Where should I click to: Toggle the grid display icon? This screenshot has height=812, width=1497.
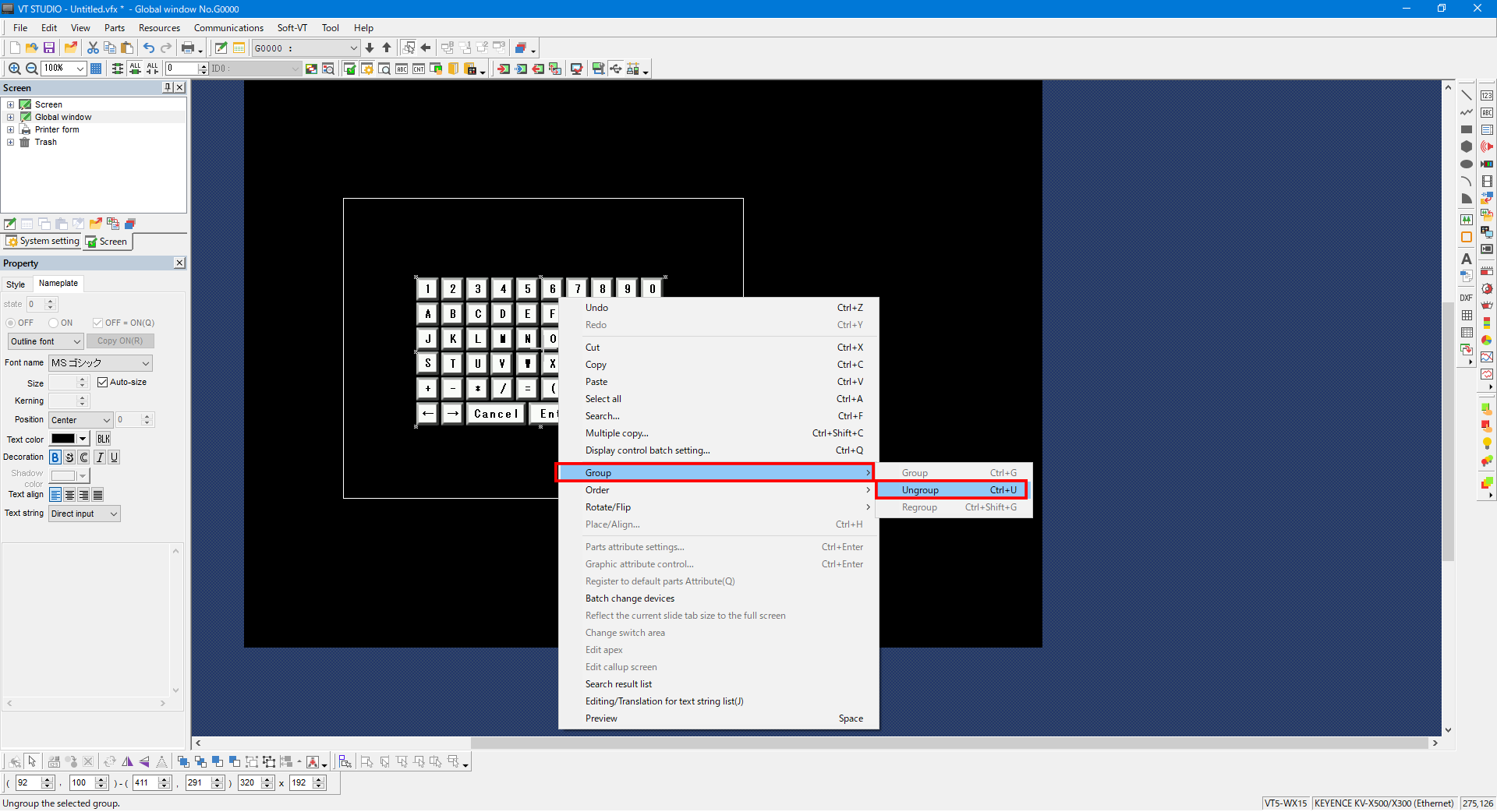pyautogui.click(x=96, y=69)
